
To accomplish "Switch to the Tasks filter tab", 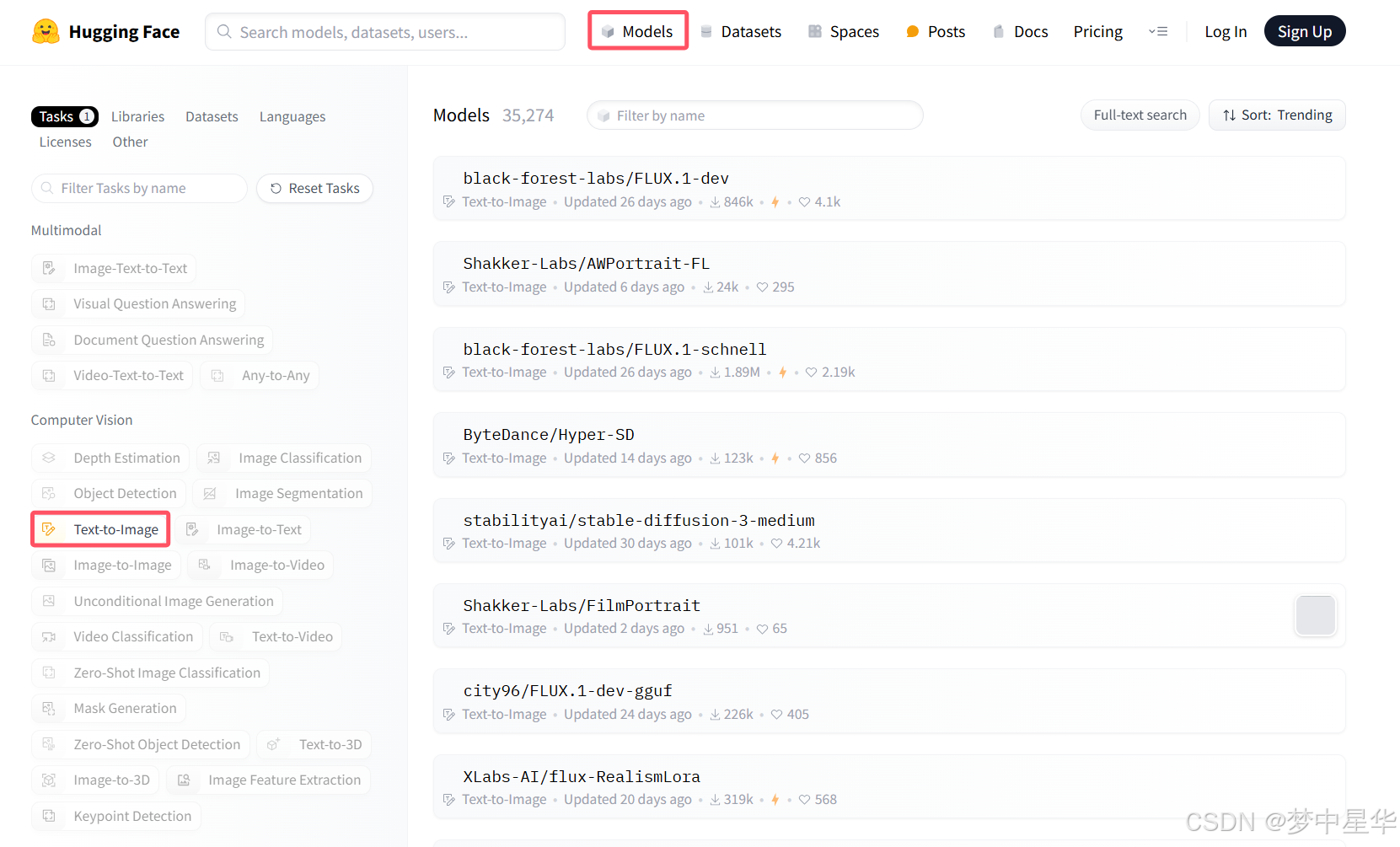I will [65, 116].
